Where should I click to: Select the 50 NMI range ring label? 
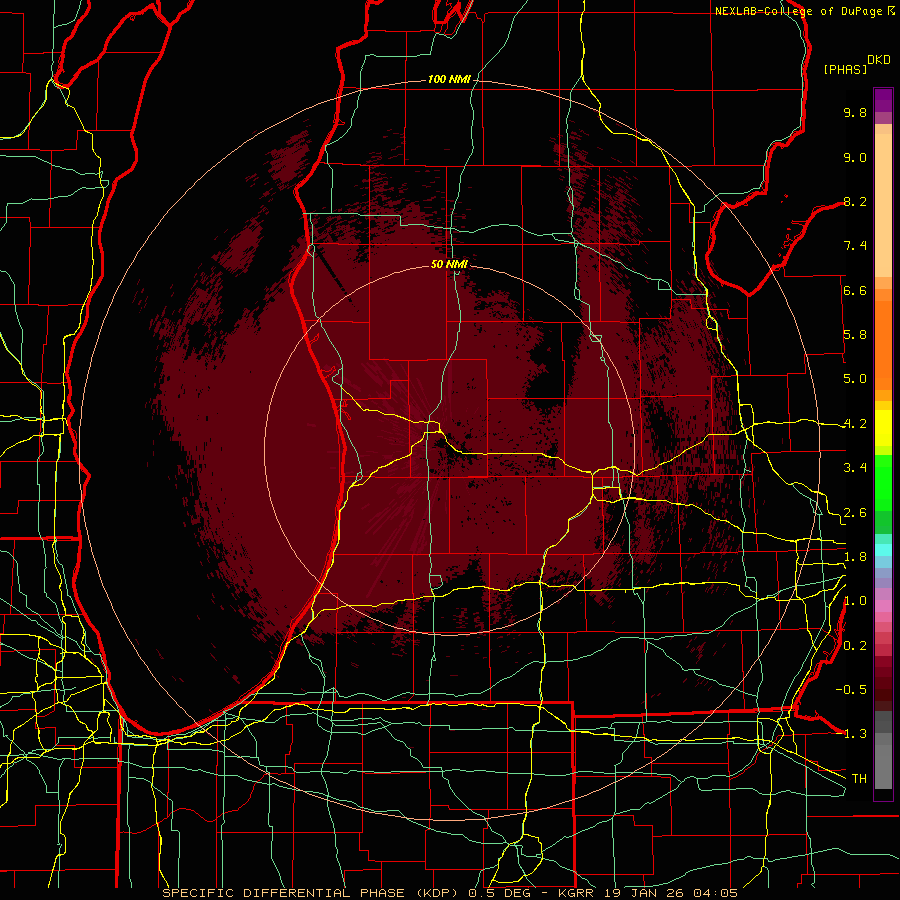point(449,264)
